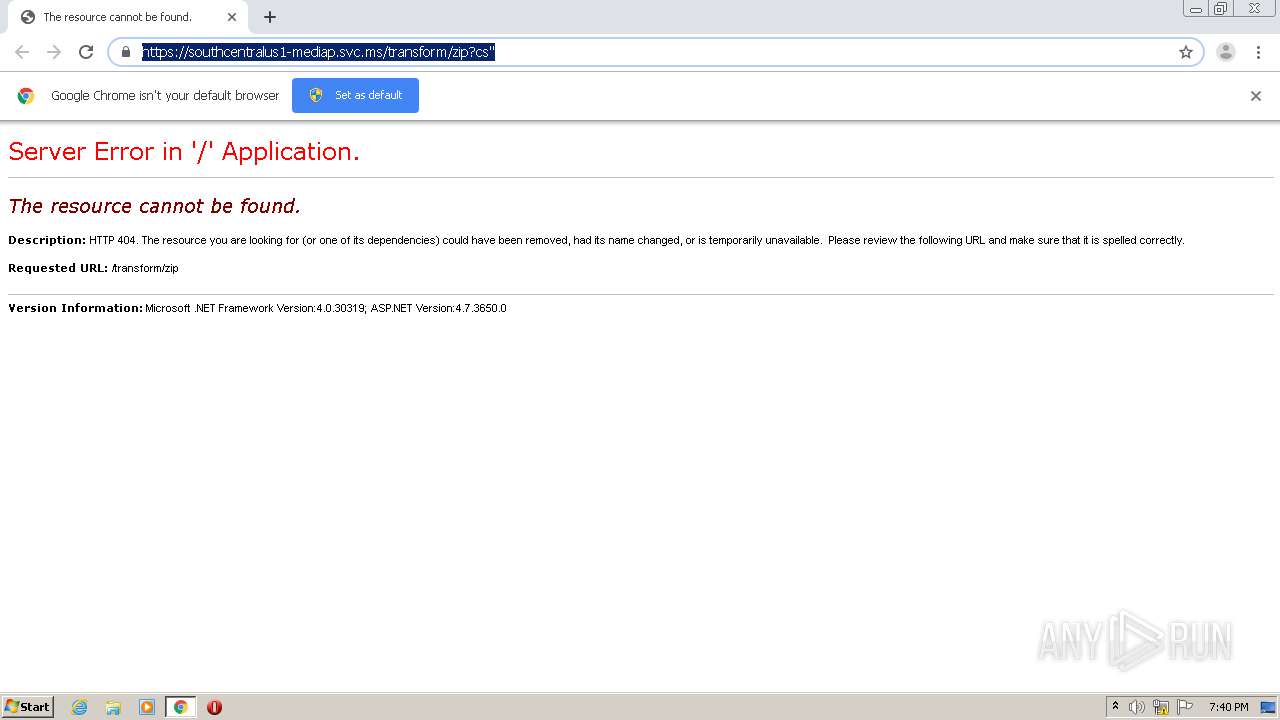Go forward using the forward arrow
The height and width of the screenshot is (720, 1280).
[54, 52]
